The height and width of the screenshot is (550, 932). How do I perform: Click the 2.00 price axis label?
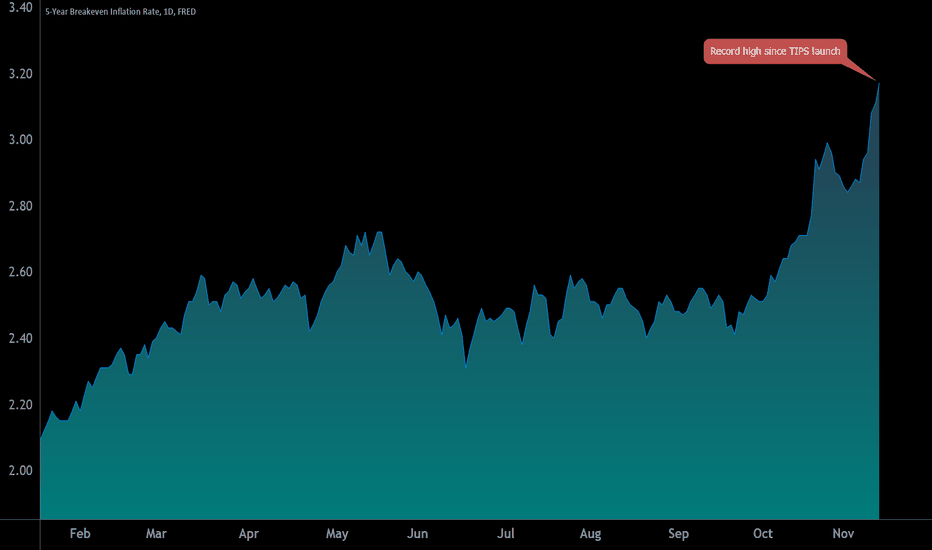point(21,470)
